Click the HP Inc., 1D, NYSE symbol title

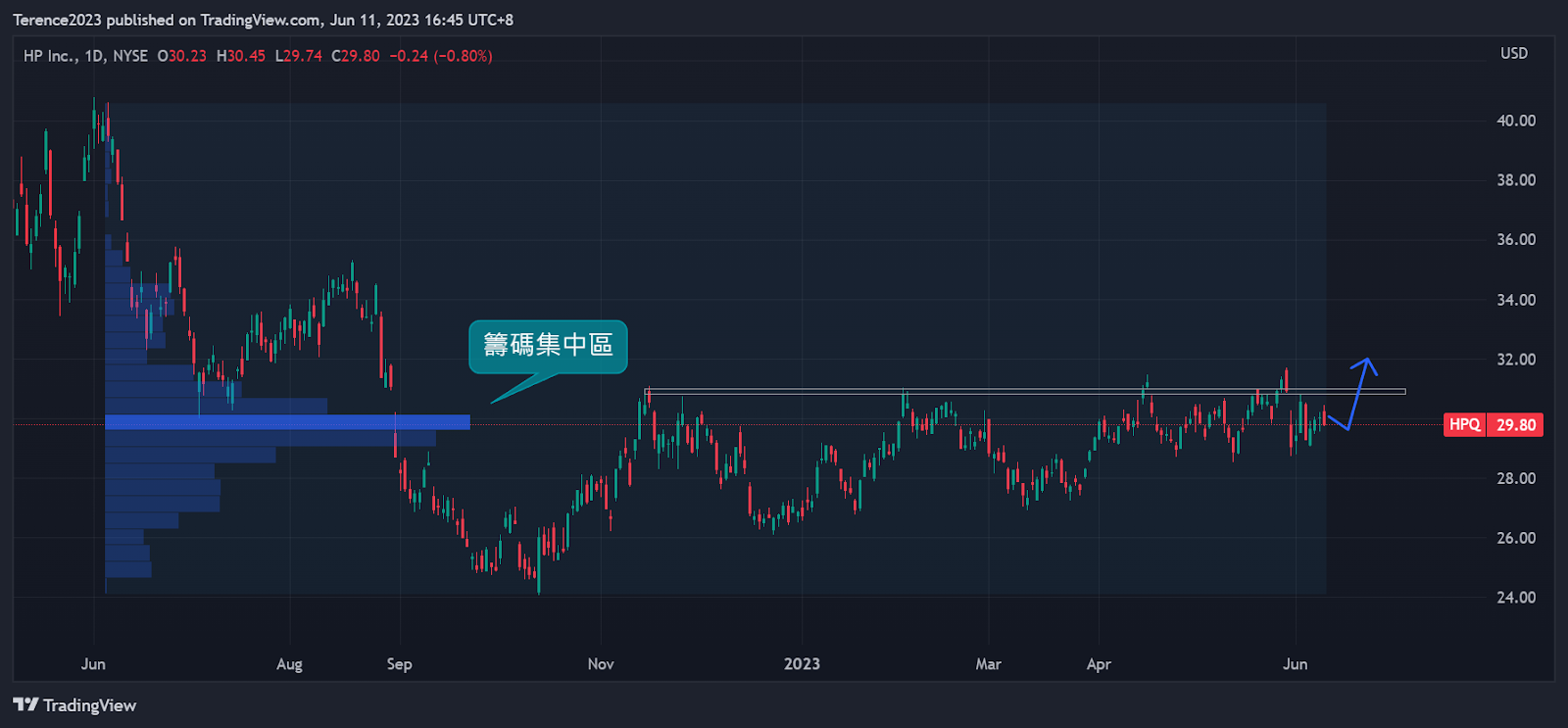tap(85, 56)
